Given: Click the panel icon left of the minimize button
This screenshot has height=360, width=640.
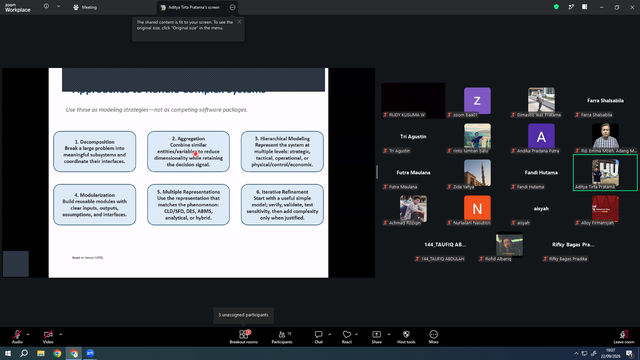Looking at the screenshot, I should click(x=585, y=7).
